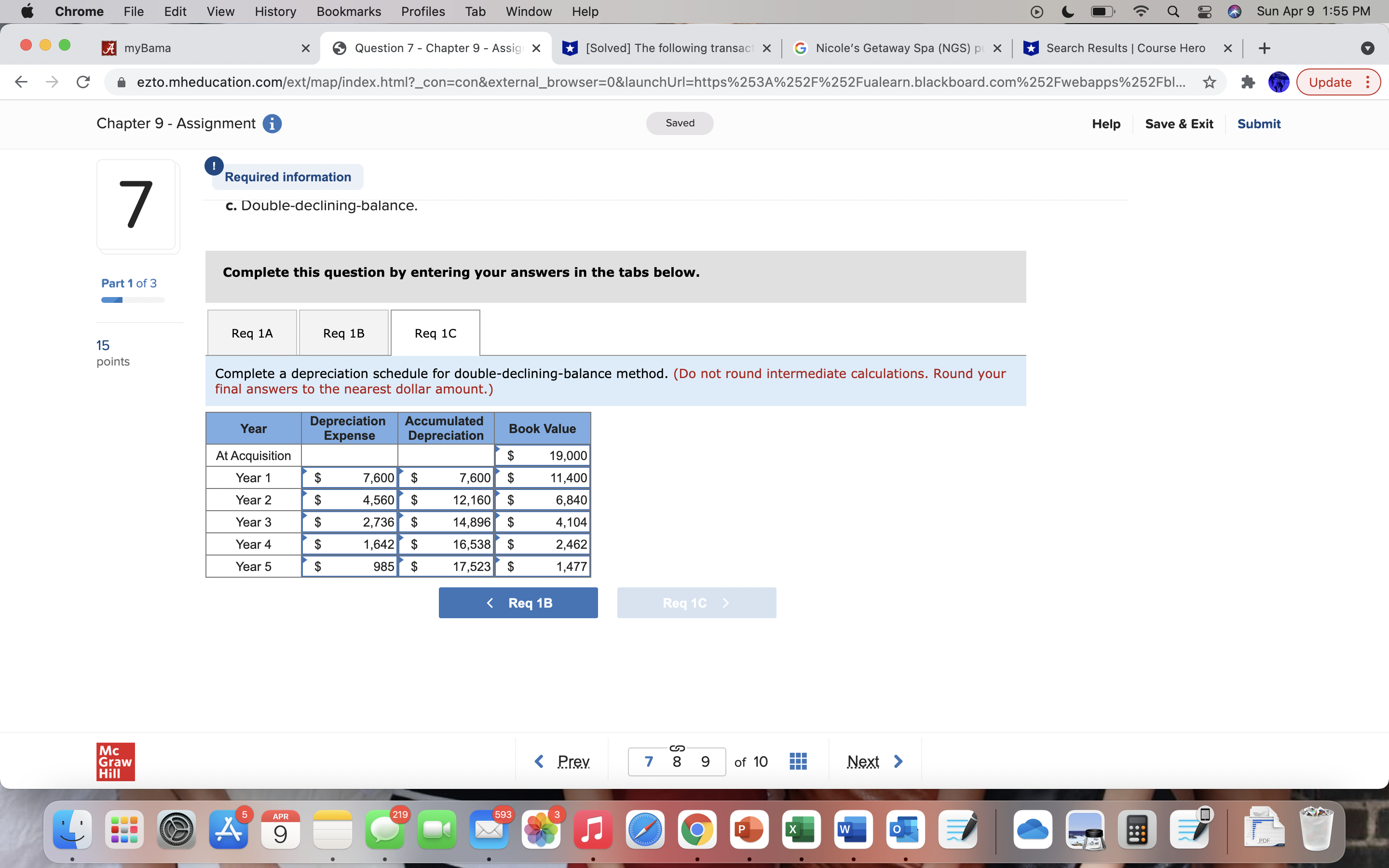Click the McGraw Hill logo

click(x=115, y=761)
